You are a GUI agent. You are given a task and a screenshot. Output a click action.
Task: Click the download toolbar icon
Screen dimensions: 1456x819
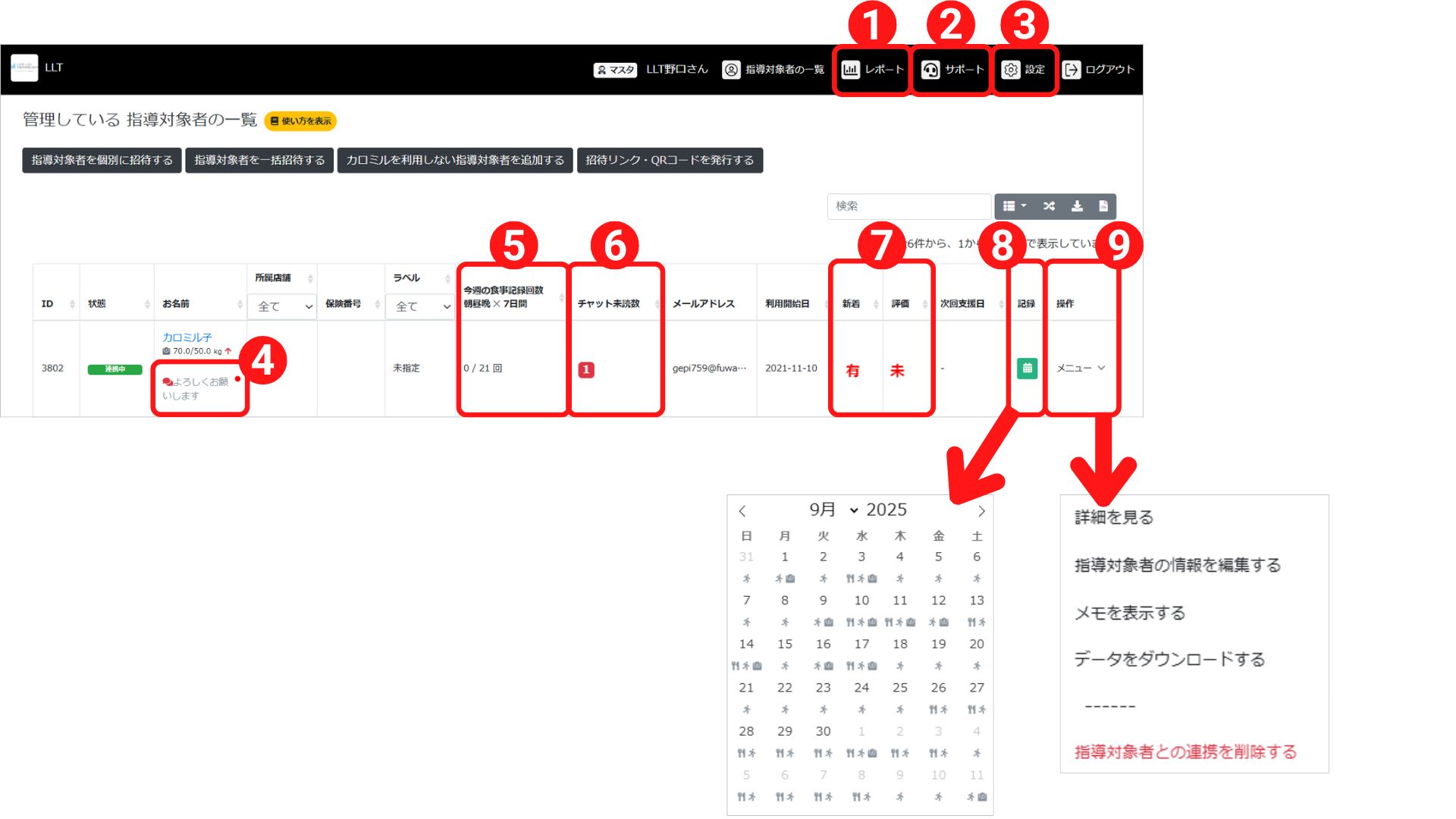click(x=1076, y=206)
